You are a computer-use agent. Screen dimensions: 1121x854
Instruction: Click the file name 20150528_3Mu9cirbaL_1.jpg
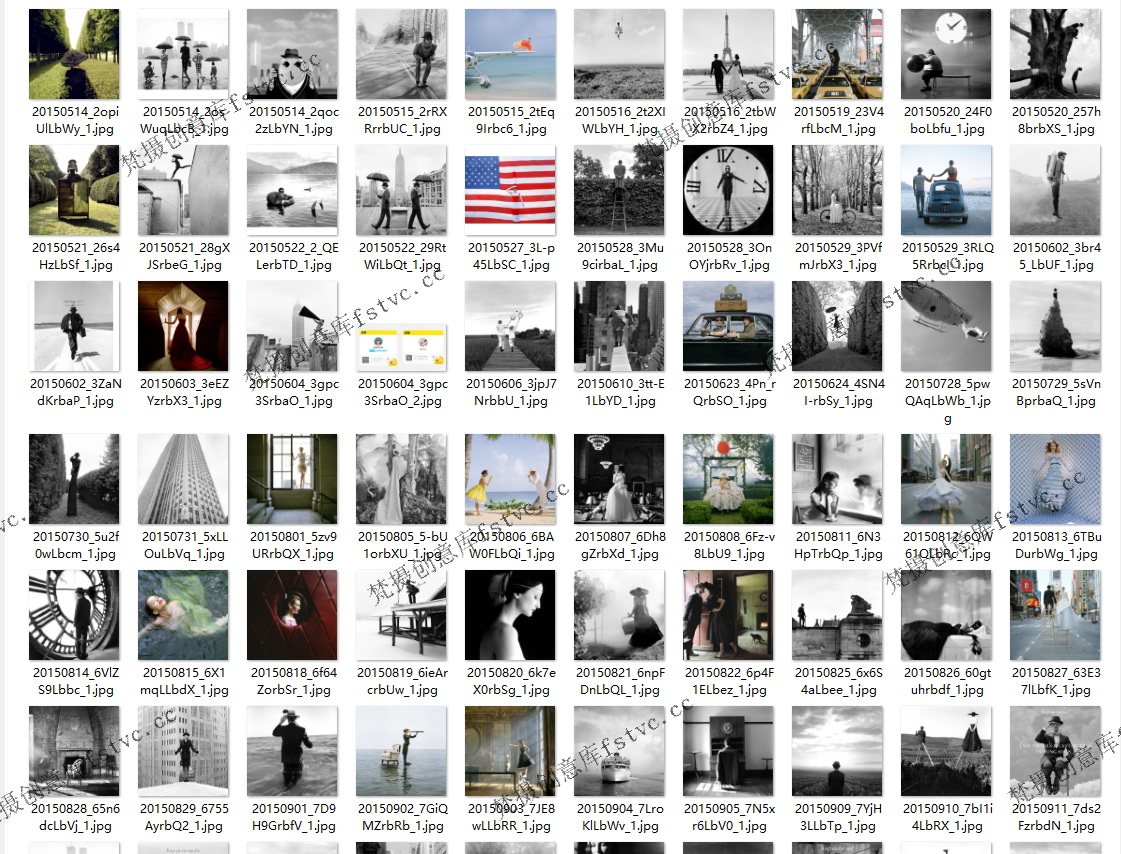(x=620, y=256)
